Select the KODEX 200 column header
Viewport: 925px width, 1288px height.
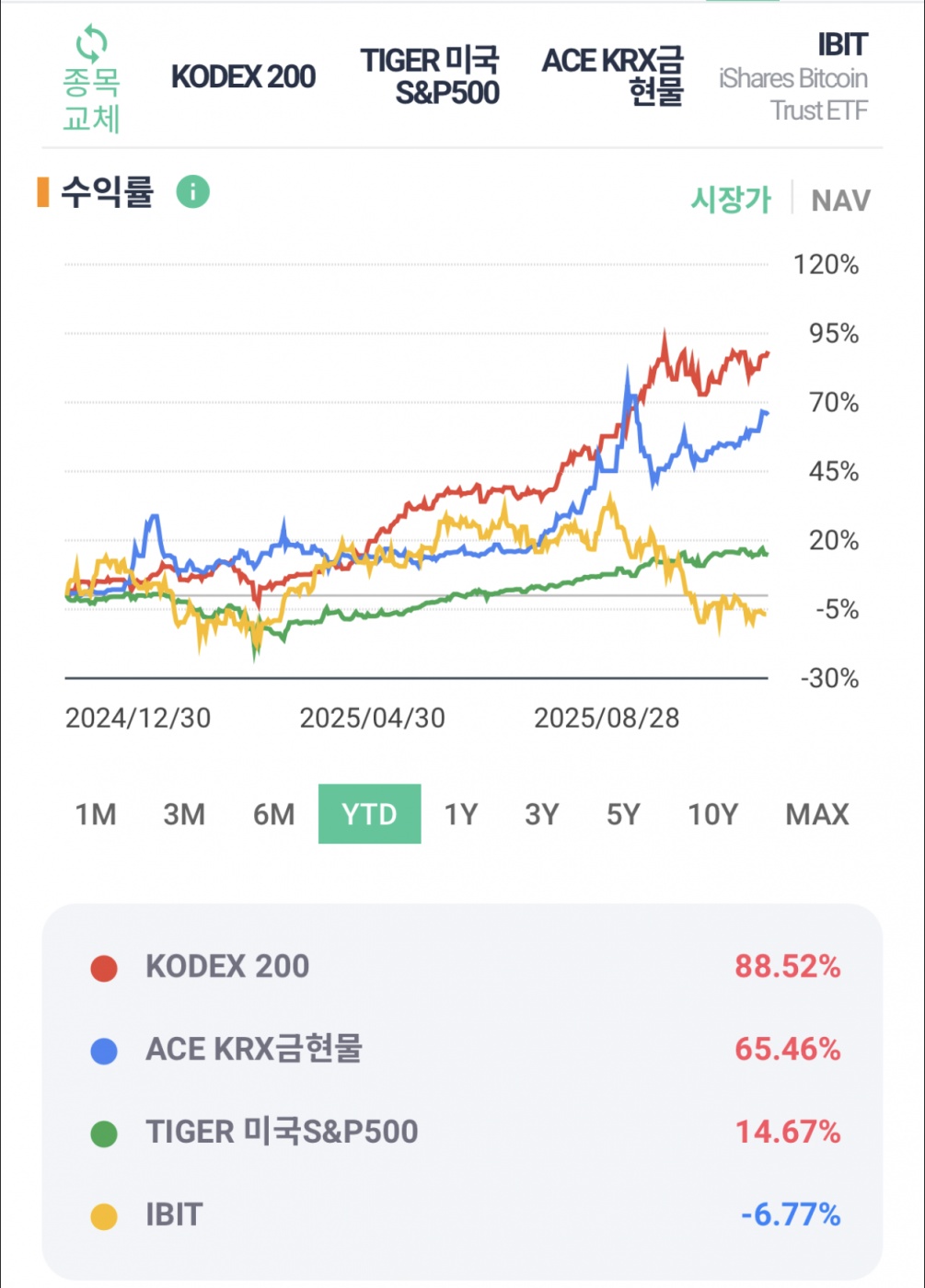(243, 77)
